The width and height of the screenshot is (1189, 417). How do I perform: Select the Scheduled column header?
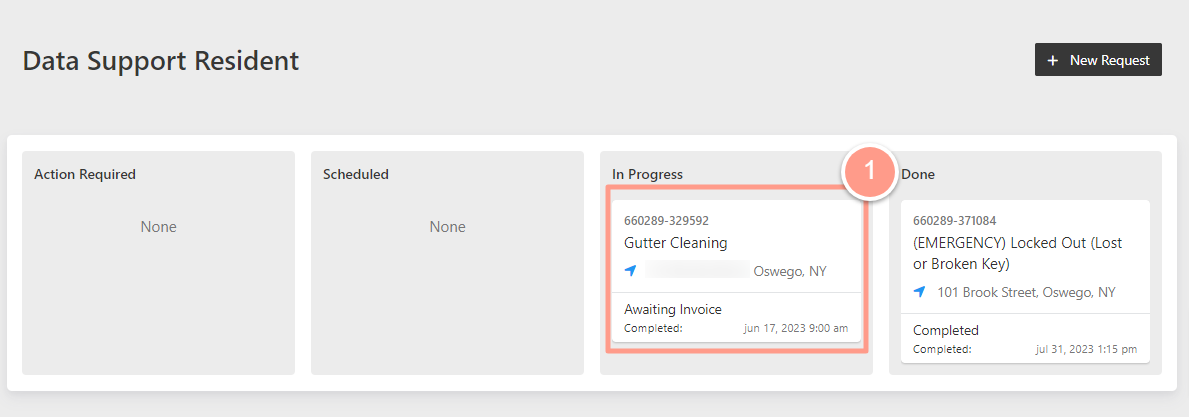click(x=356, y=174)
